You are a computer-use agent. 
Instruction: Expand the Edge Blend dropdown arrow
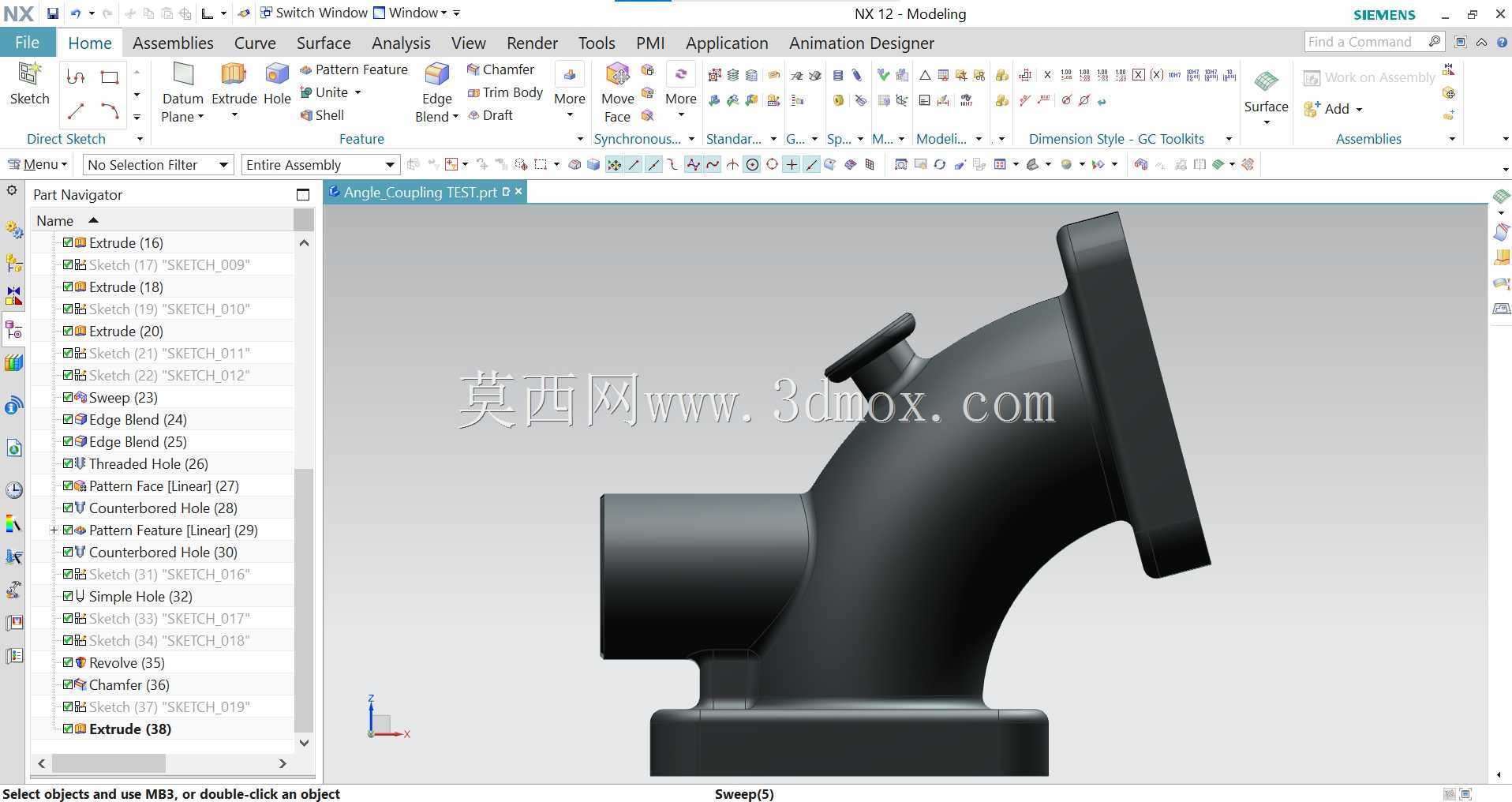455,117
